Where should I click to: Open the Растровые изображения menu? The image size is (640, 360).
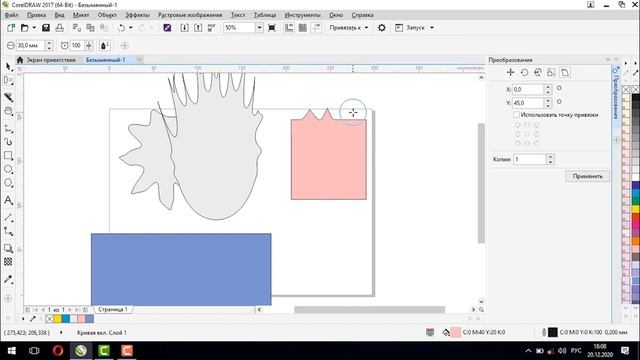[x=190, y=15]
